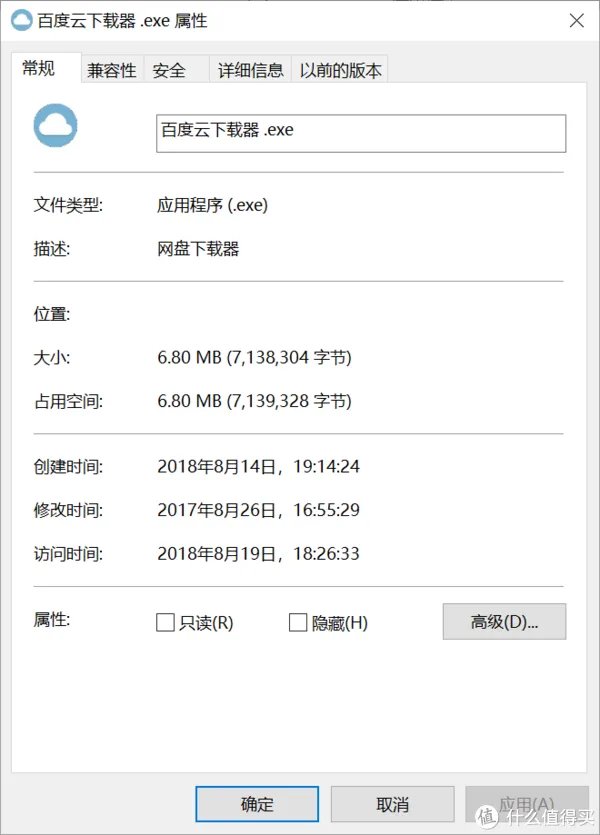Click the title bar cloud icon
This screenshot has width=600, height=835.
(x=22, y=20)
